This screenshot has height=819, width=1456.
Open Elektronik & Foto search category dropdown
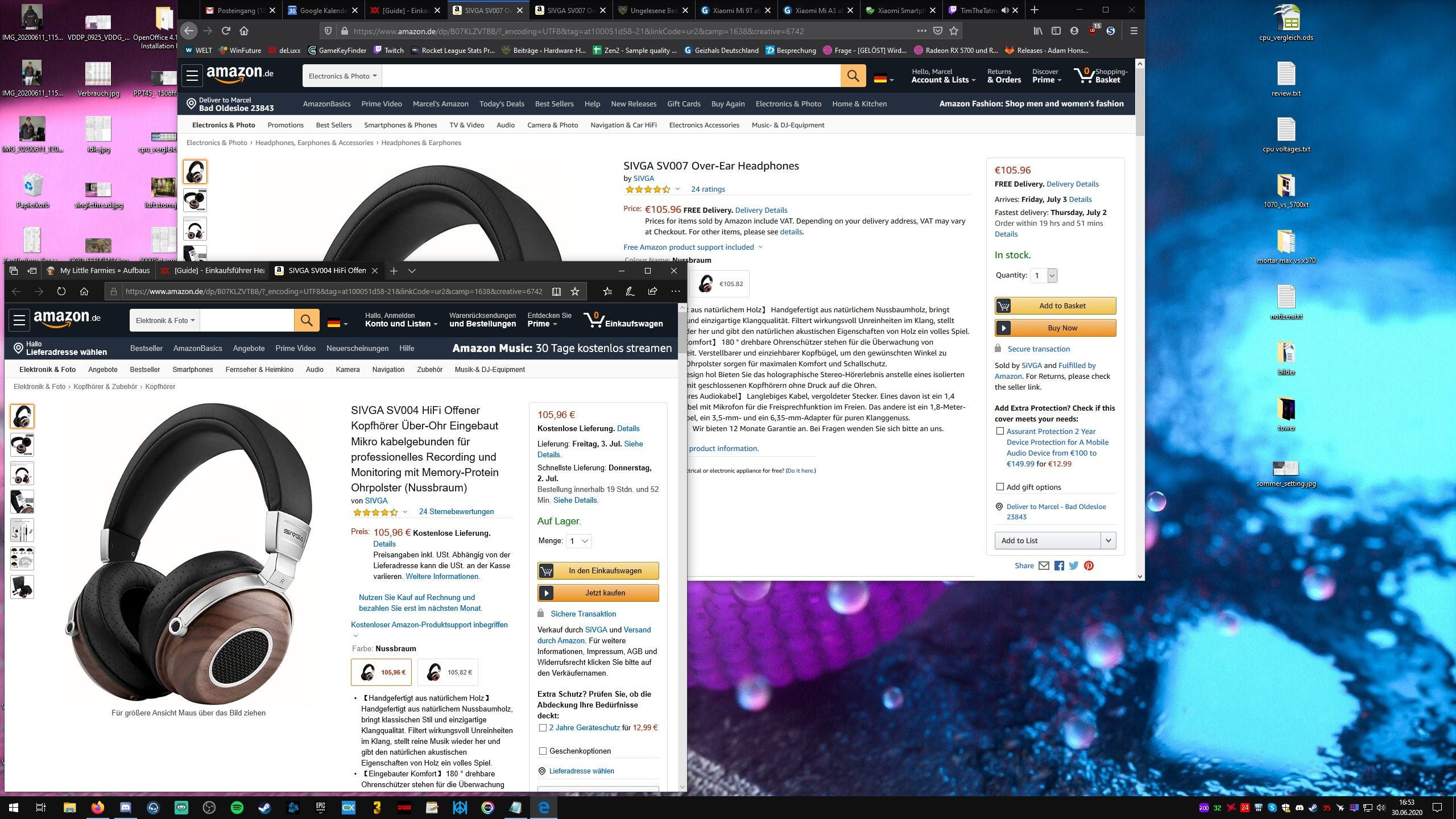(165, 321)
